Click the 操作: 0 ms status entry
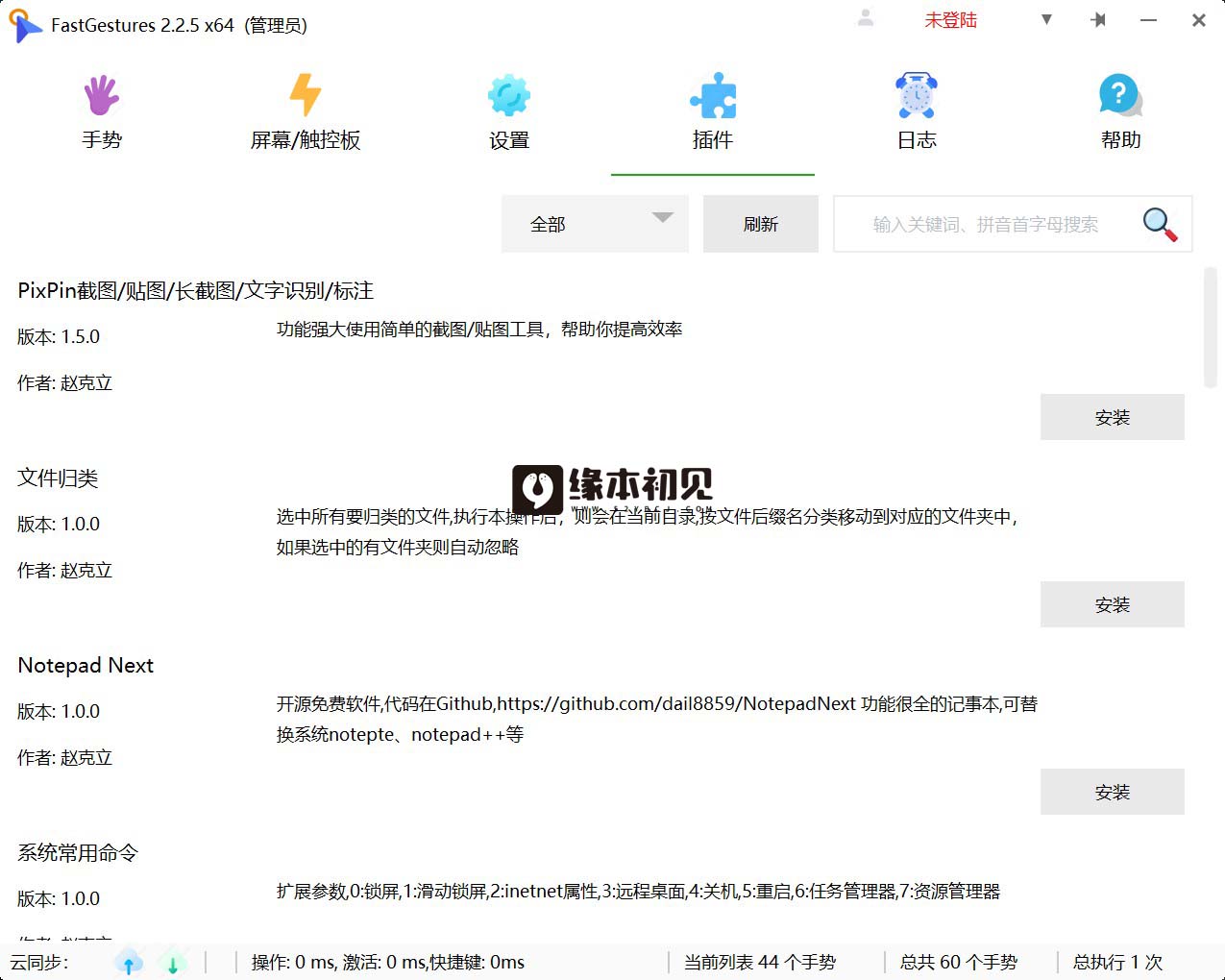 388,962
